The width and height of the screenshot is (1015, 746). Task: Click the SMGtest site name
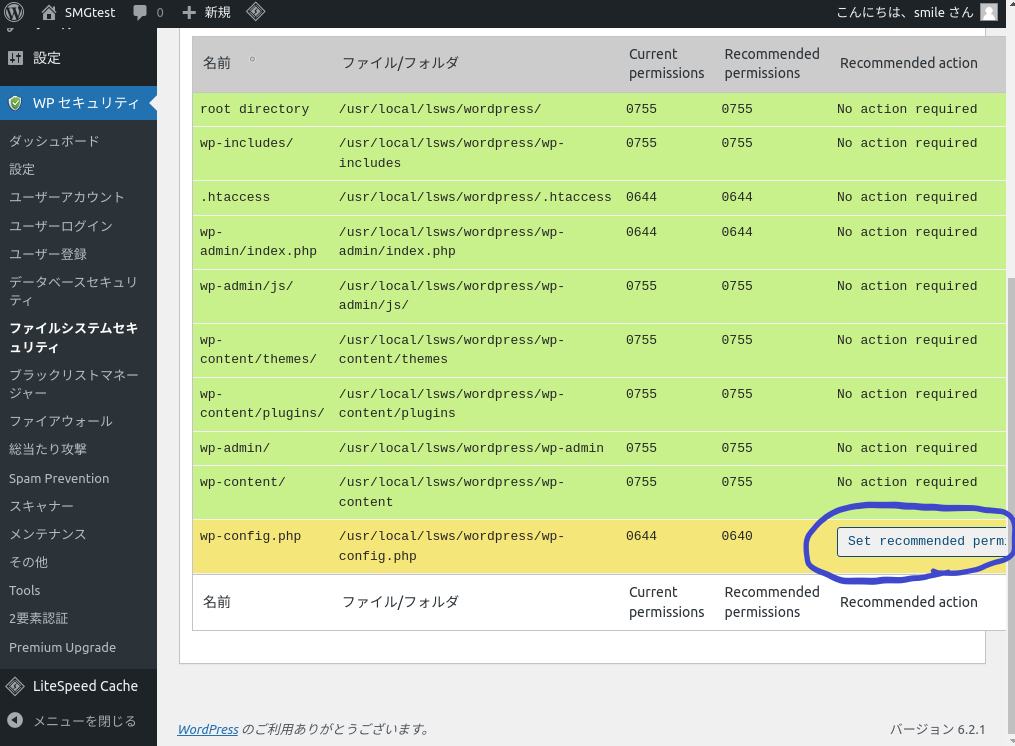90,12
